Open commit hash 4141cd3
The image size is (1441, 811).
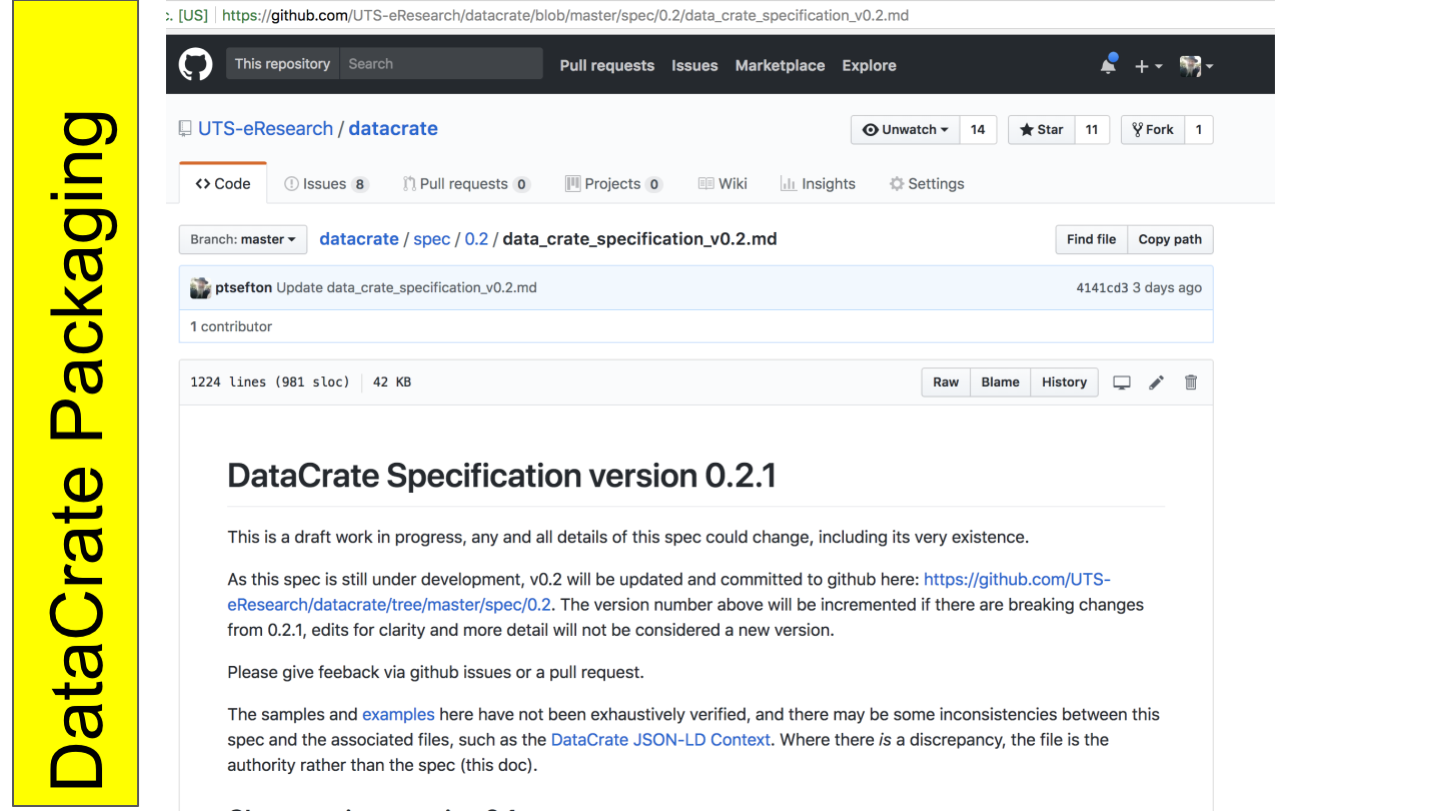1102,288
